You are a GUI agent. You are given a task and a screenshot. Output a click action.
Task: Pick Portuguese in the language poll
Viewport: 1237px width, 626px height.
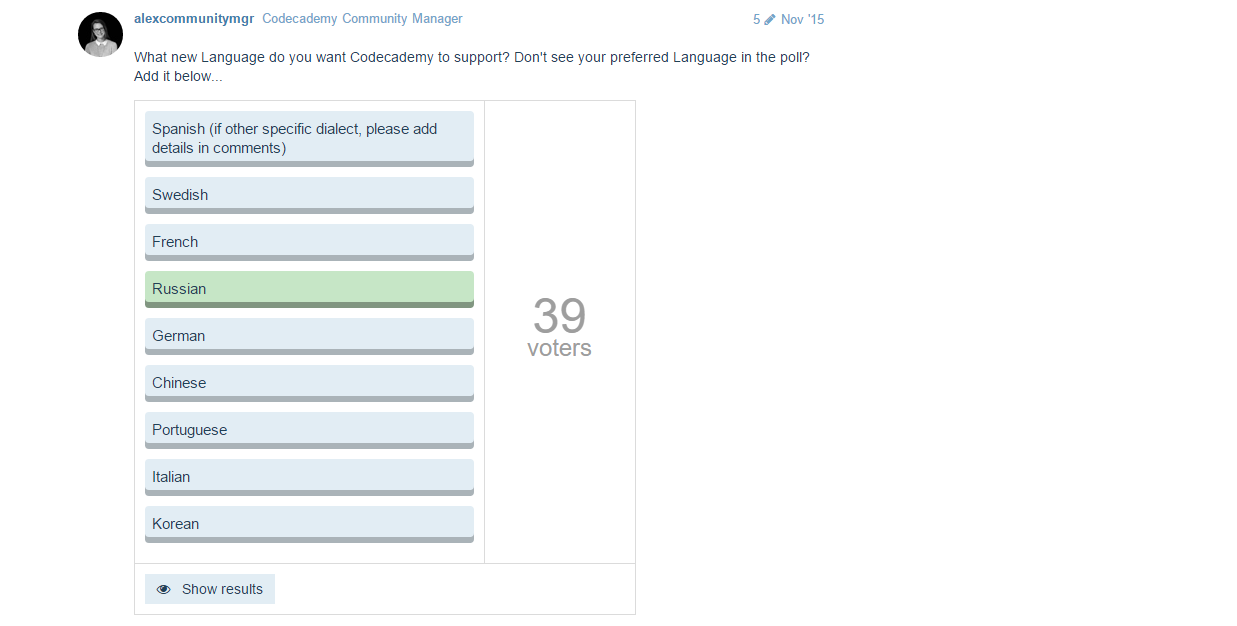309,430
